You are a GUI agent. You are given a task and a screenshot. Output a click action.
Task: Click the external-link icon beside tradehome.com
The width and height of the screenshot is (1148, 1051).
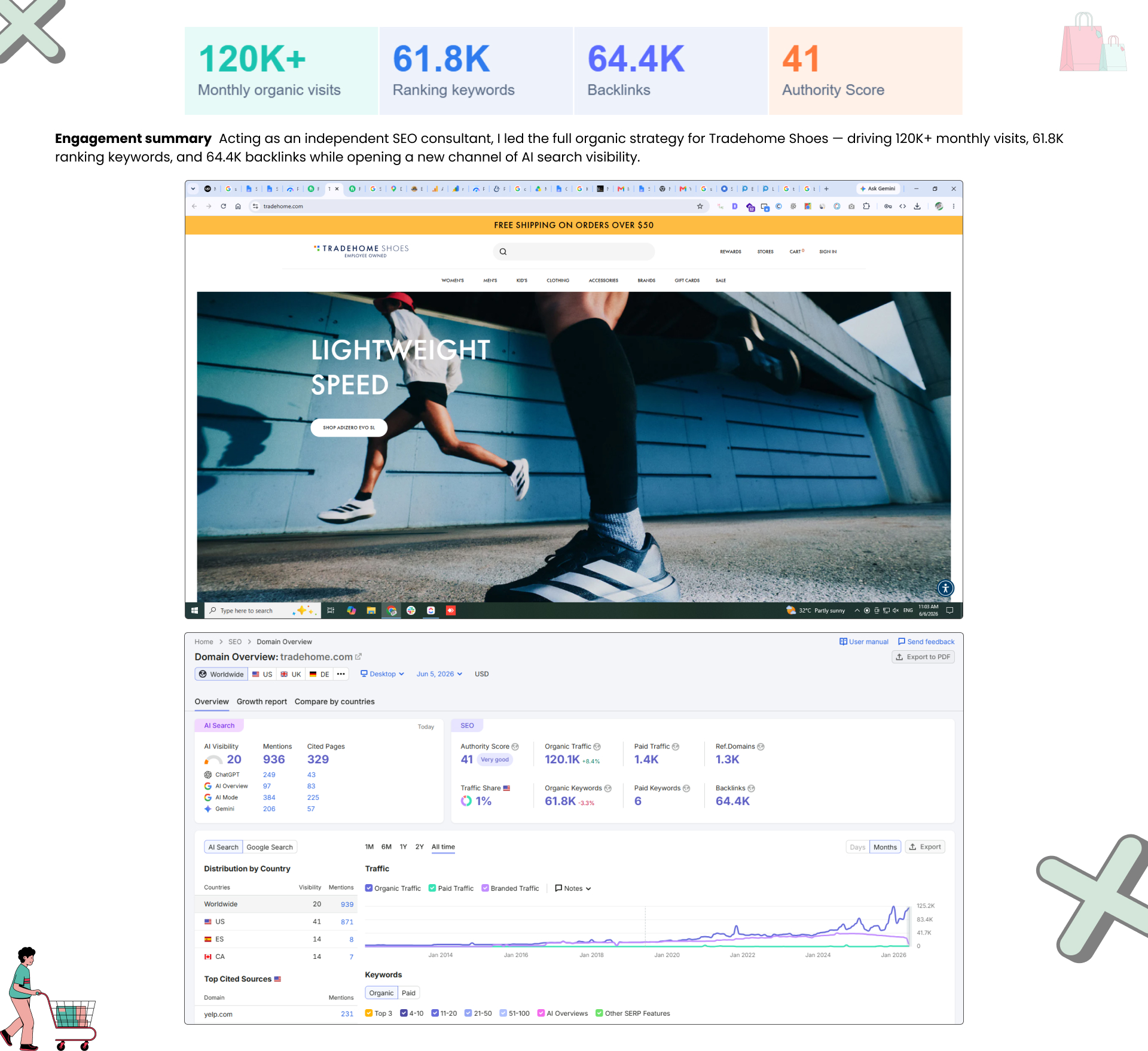[x=358, y=657]
